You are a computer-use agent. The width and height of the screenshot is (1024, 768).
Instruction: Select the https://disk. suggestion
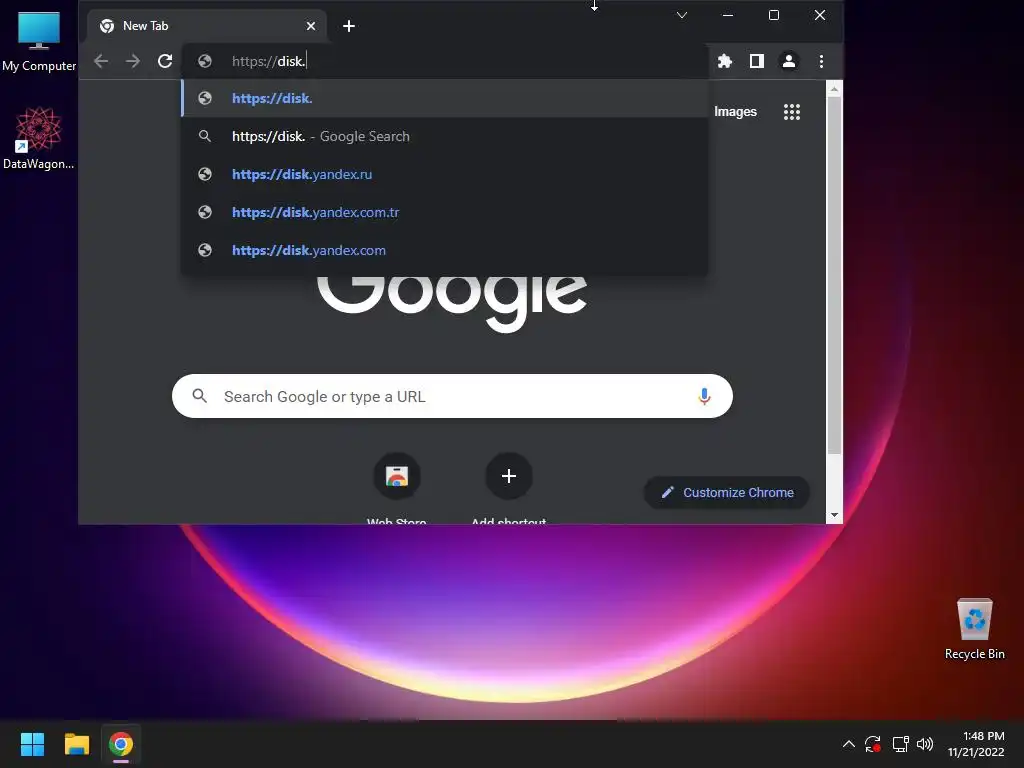click(445, 99)
